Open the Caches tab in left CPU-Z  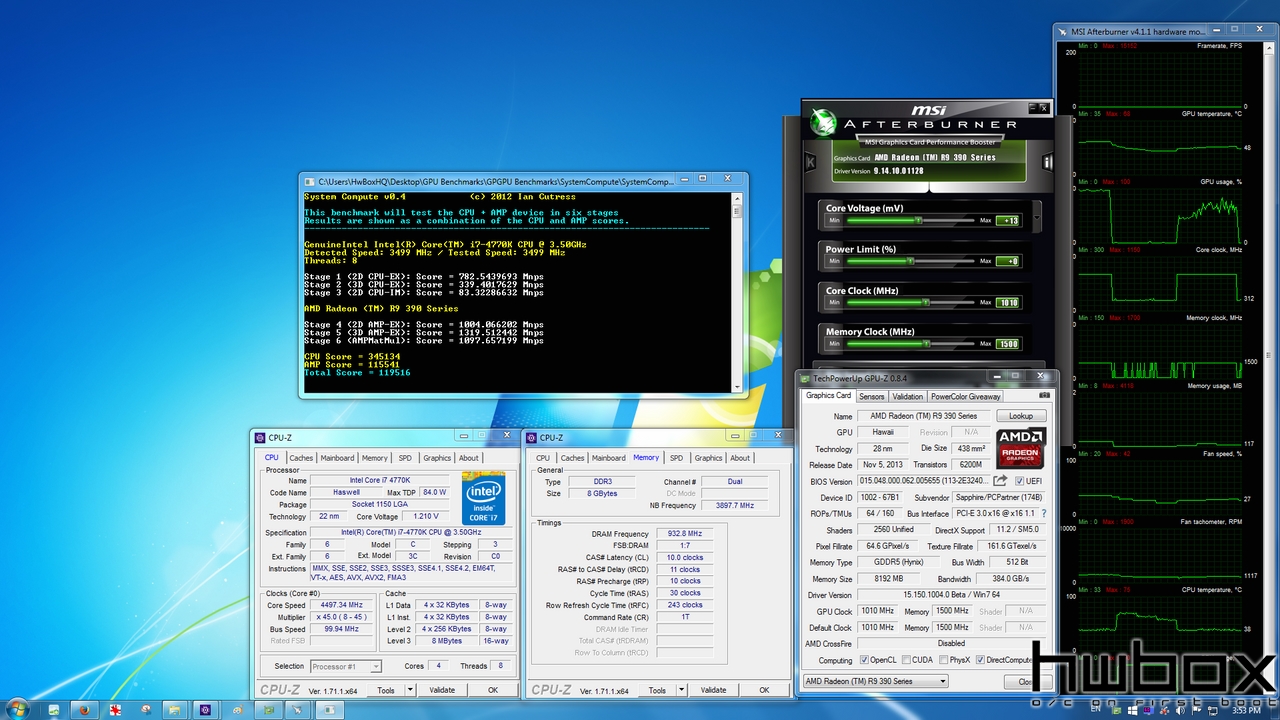click(x=301, y=458)
